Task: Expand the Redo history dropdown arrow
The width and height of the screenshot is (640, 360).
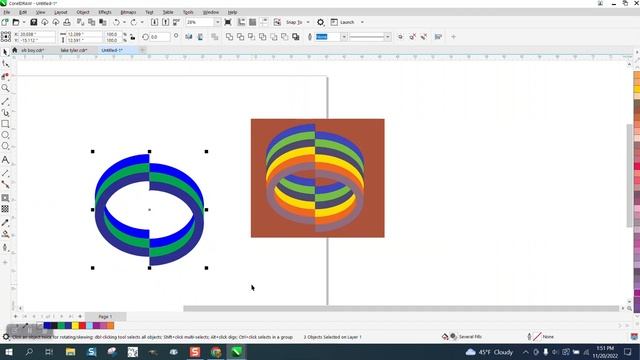Action: 142,22
